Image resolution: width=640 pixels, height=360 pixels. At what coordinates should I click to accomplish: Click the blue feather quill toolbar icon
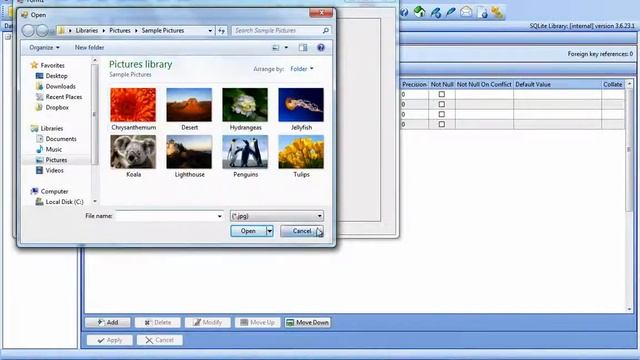click(451, 12)
